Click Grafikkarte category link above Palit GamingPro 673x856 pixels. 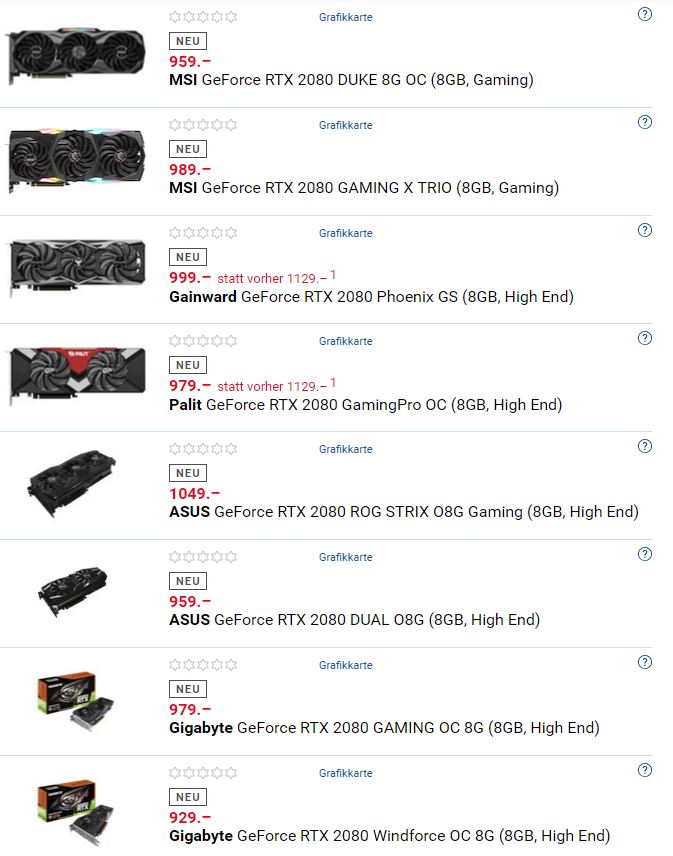(346, 341)
